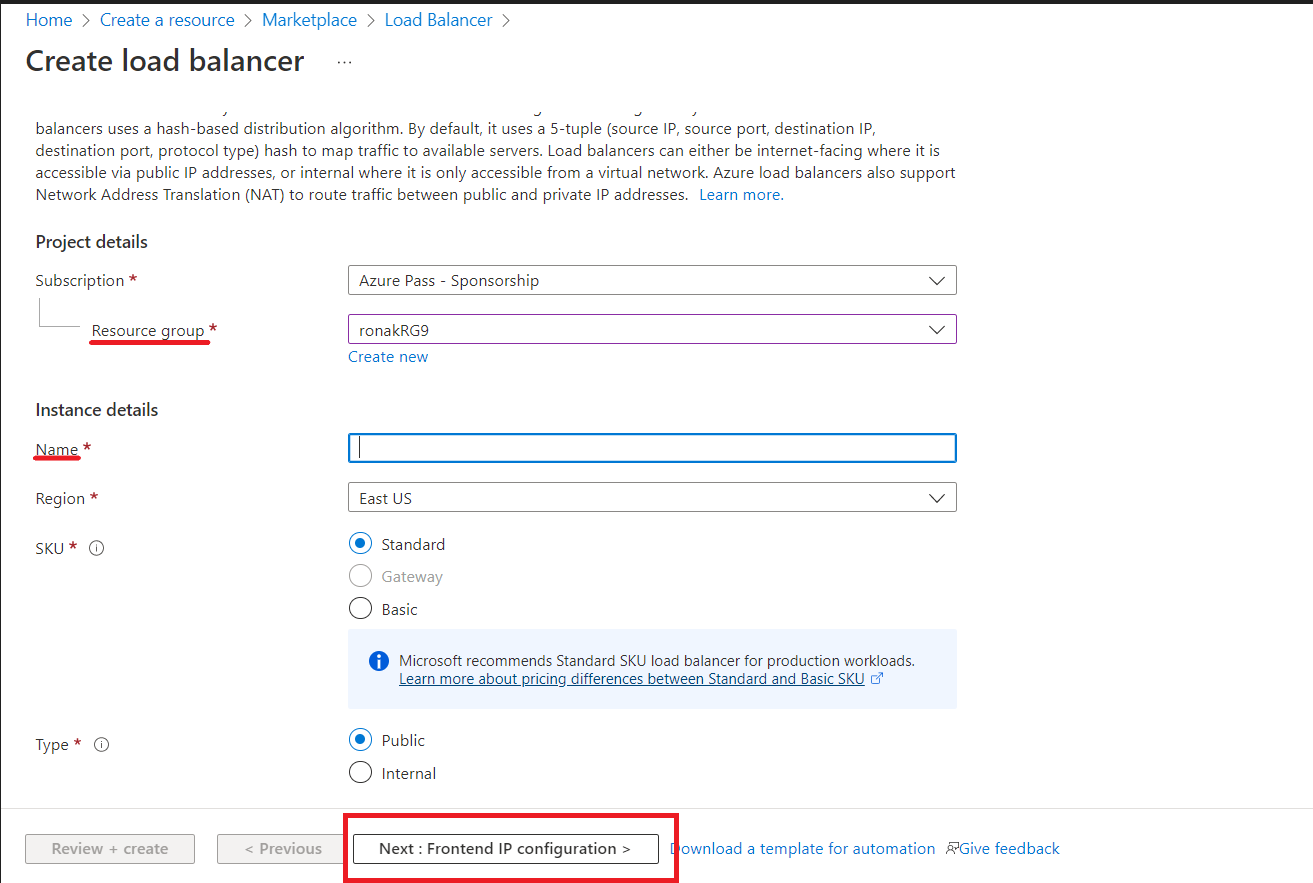This screenshot has width=1313, height=883.
Task: Click Create new under Resource group
Action: [x=388, y=356]
